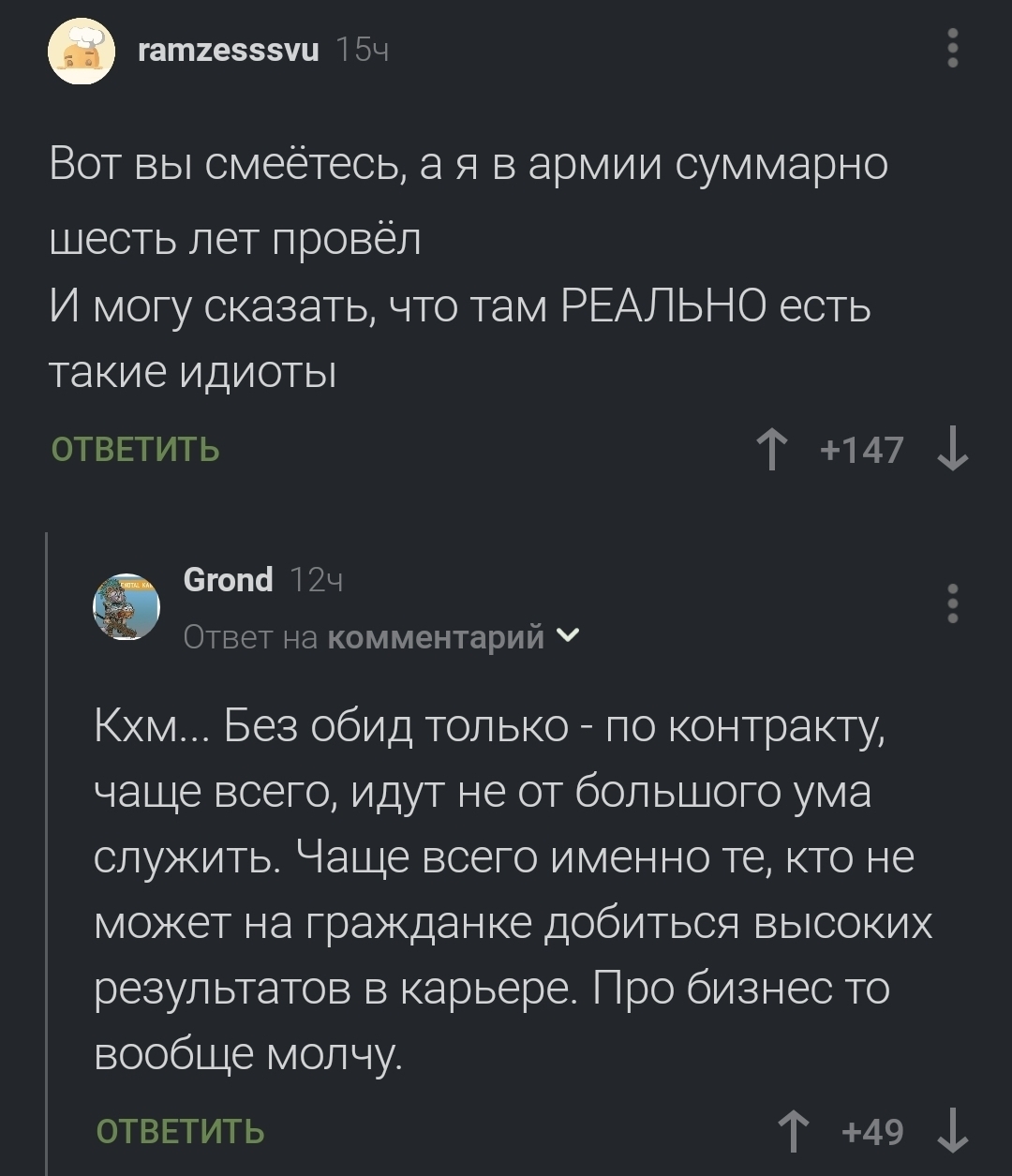Click the 'Ответ на комментарий' label
The image size is (1012, 1176).
click(x=364, y=637)
